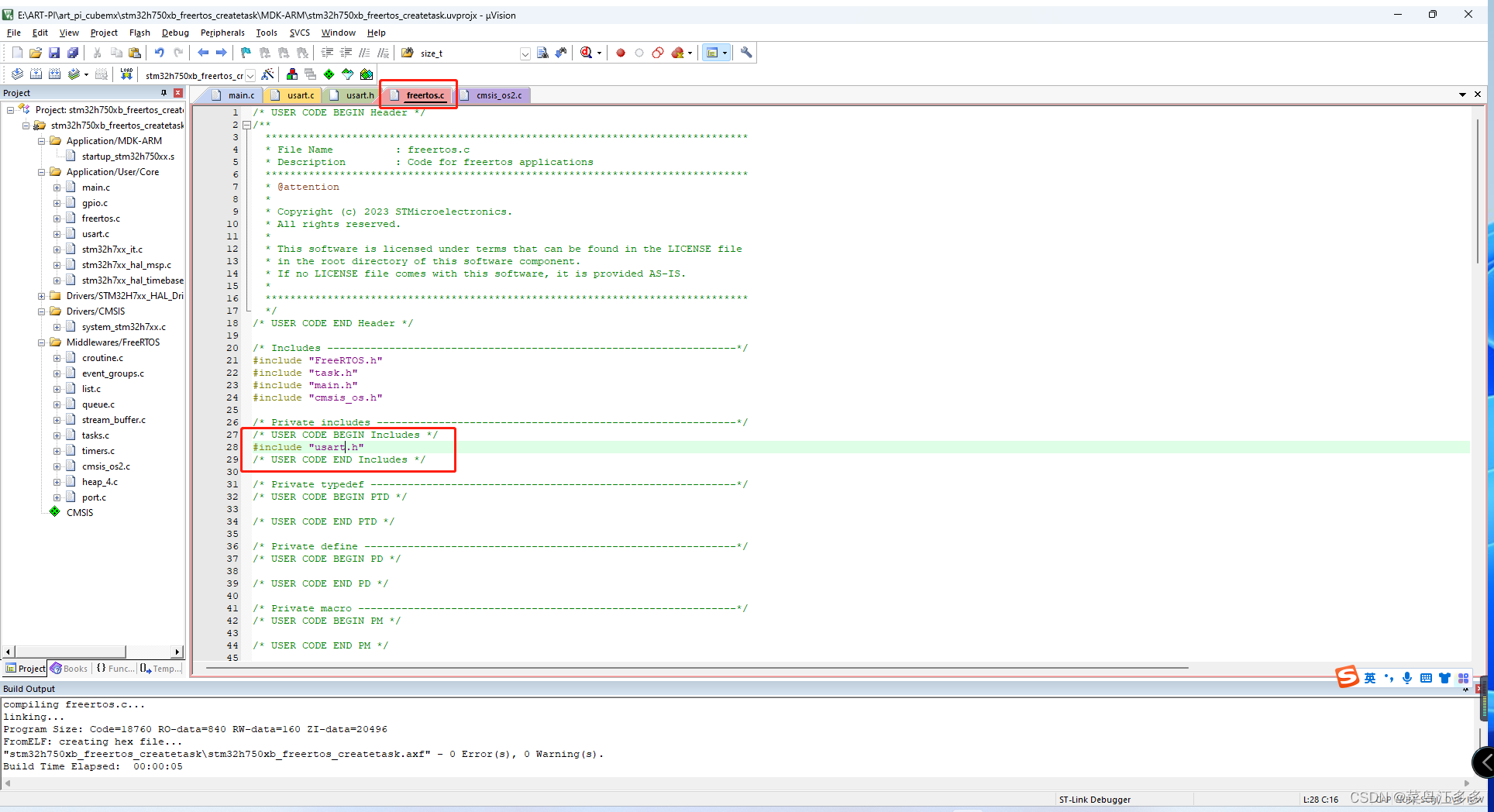The image size is (1494, 812).
Task: Open the target selection dropdown
Action: click(250, 75)
